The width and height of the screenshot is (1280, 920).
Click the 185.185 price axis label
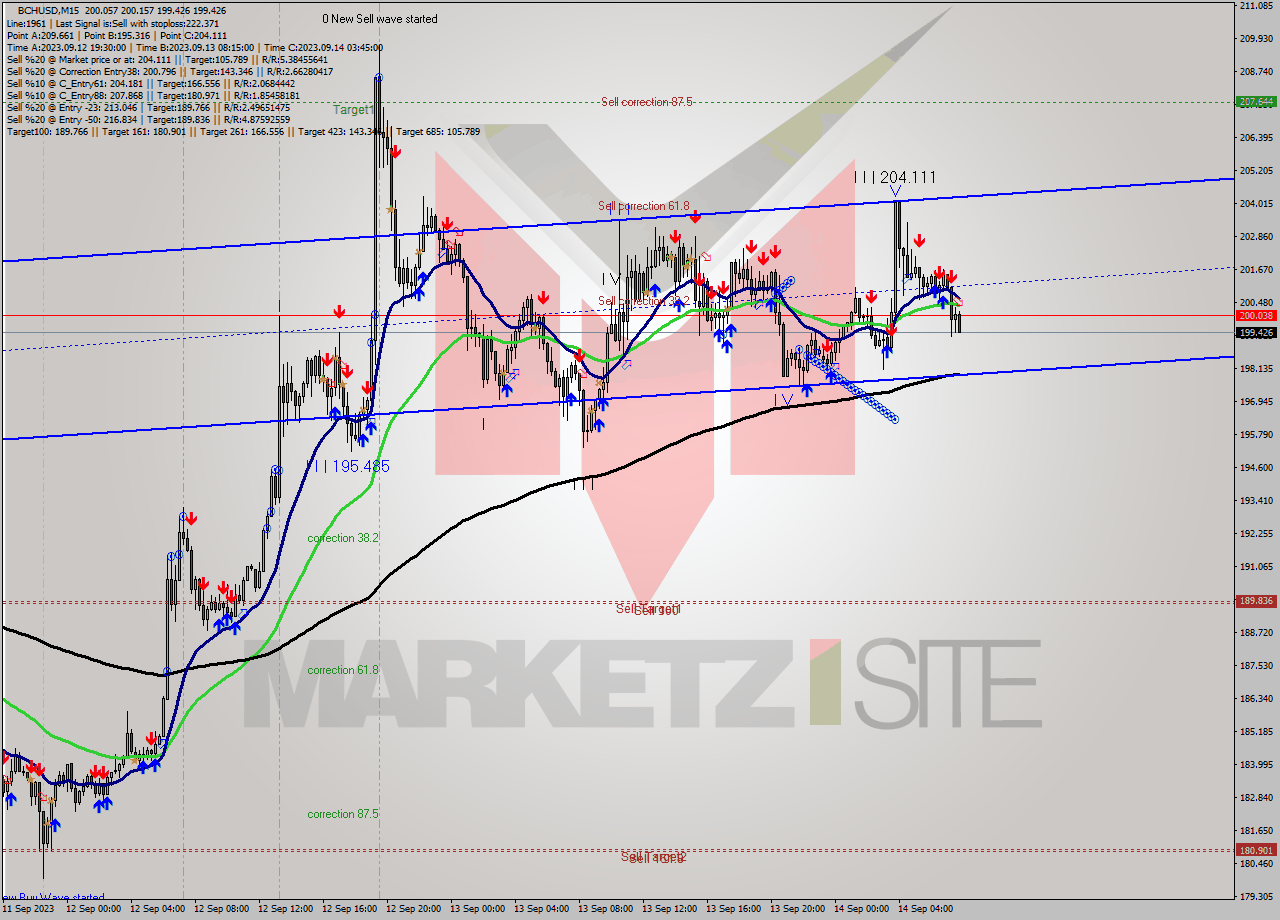pos(1256,732)
